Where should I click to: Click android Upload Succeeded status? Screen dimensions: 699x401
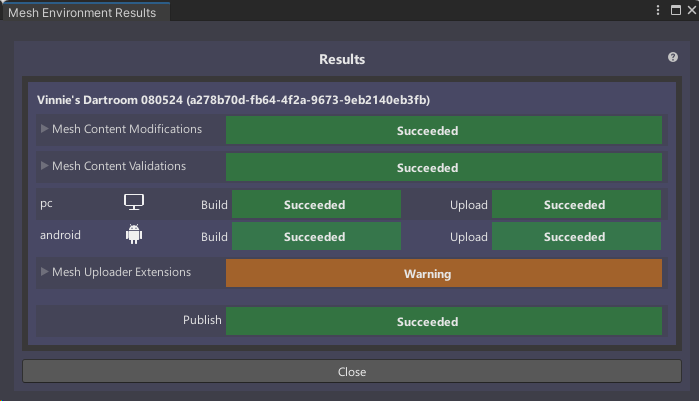pyautogui.click(x=576, y=236)
